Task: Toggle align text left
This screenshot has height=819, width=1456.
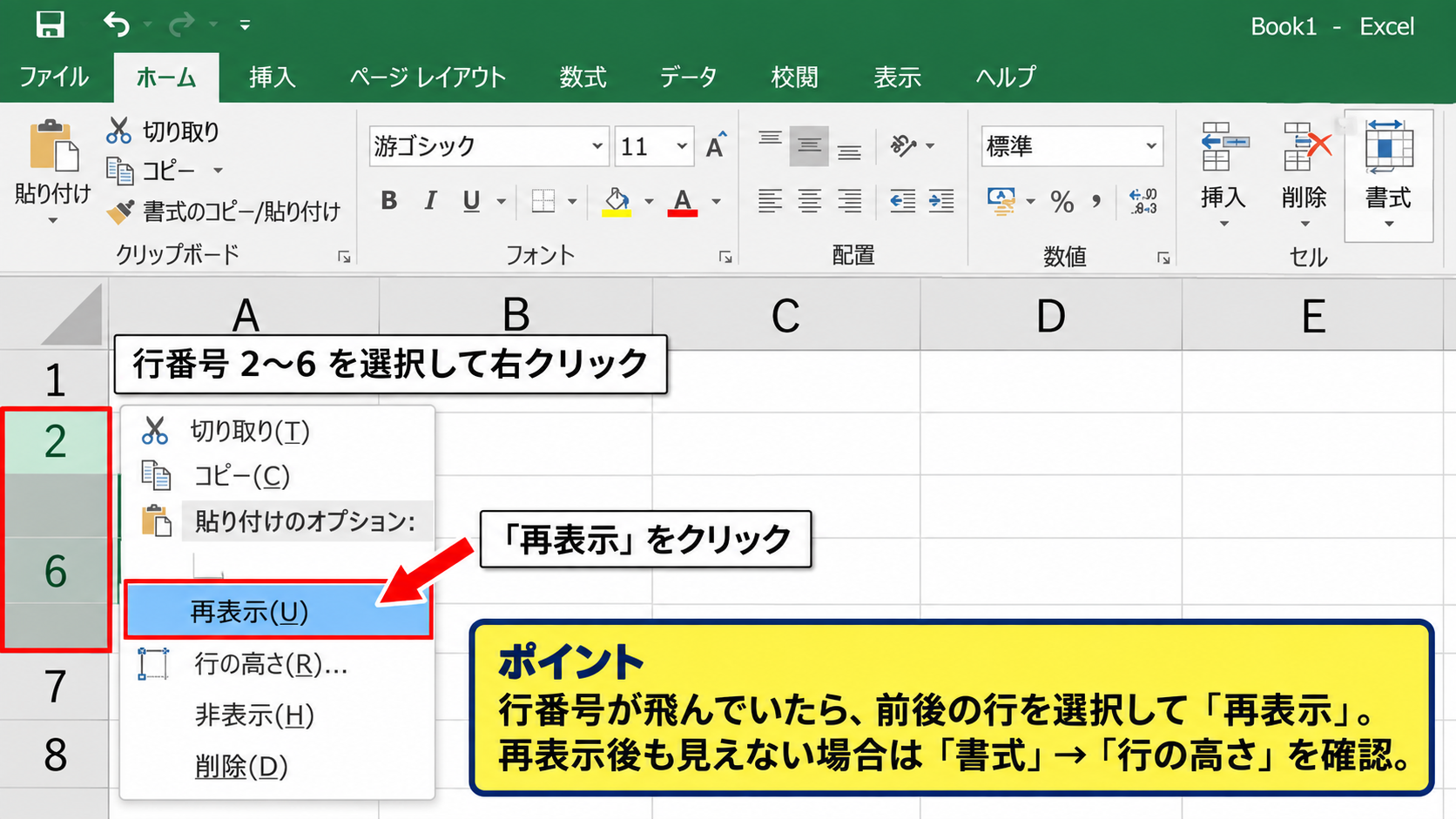Action: point(770,201)
